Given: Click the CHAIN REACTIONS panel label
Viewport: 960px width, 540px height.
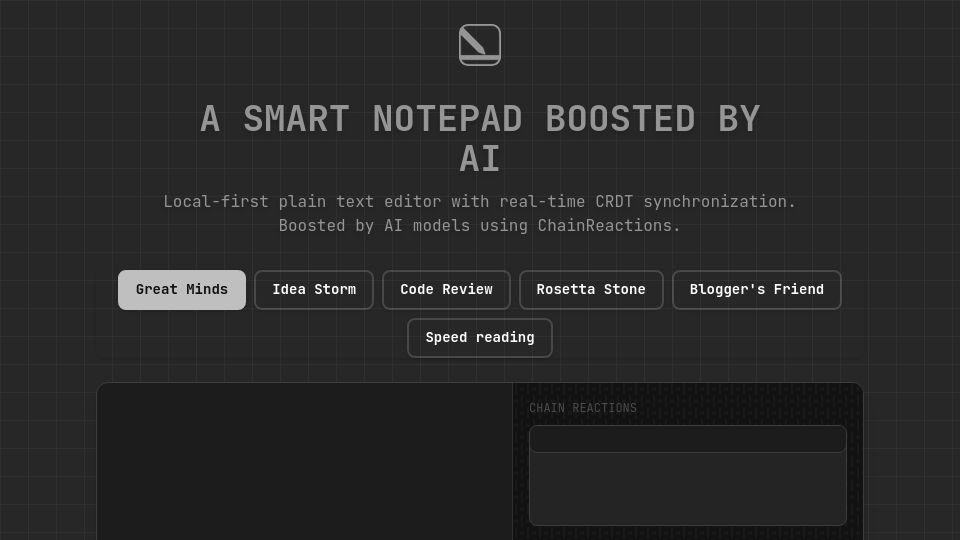Looking at the screenshot, I should (583, 408).
